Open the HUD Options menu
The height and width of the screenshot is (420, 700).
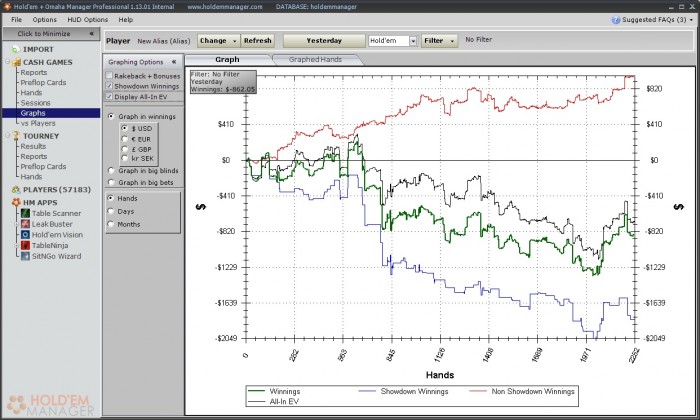tap(88, 20)
